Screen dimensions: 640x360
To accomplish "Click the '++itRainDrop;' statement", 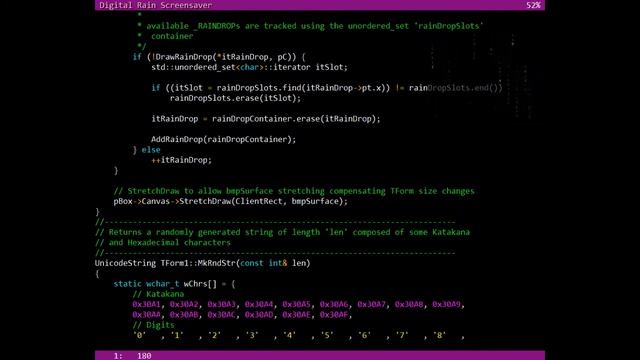I will [182, 160].
